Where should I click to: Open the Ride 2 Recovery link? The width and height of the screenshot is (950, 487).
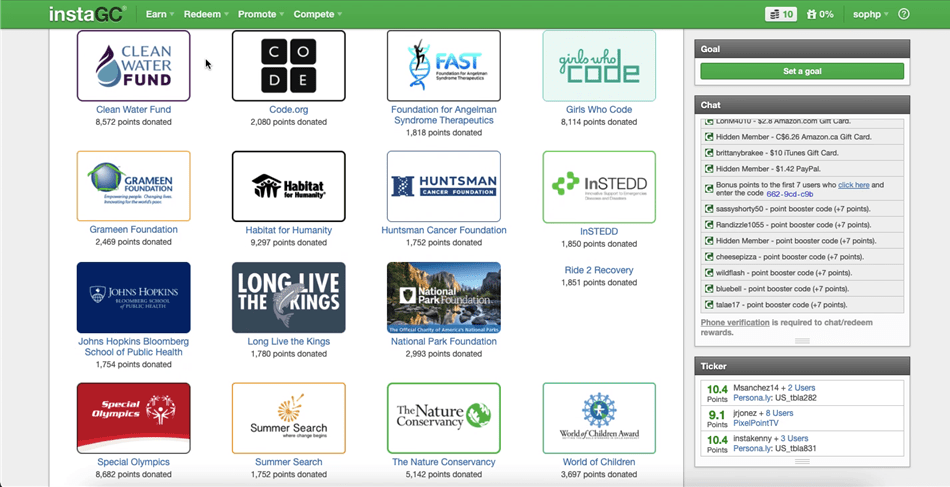(x=599, y=270)
